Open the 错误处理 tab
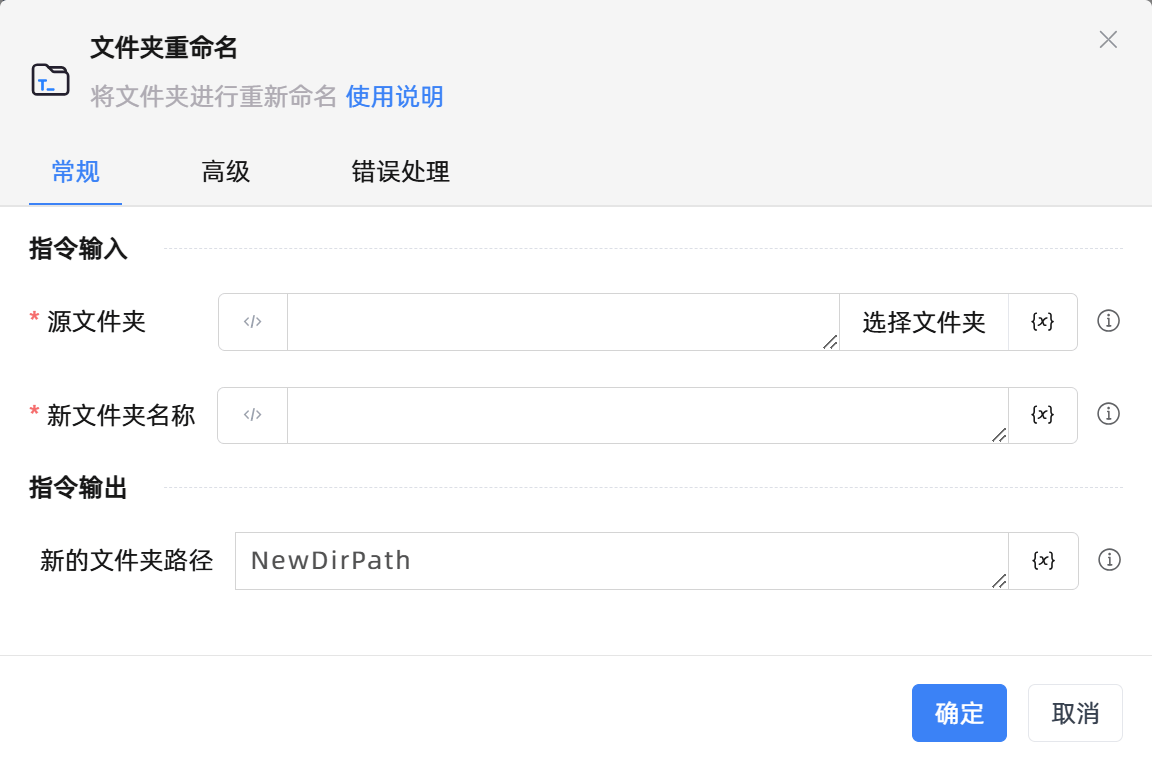1152x770 pixels. pyautogui.click(x=399, y=172)
